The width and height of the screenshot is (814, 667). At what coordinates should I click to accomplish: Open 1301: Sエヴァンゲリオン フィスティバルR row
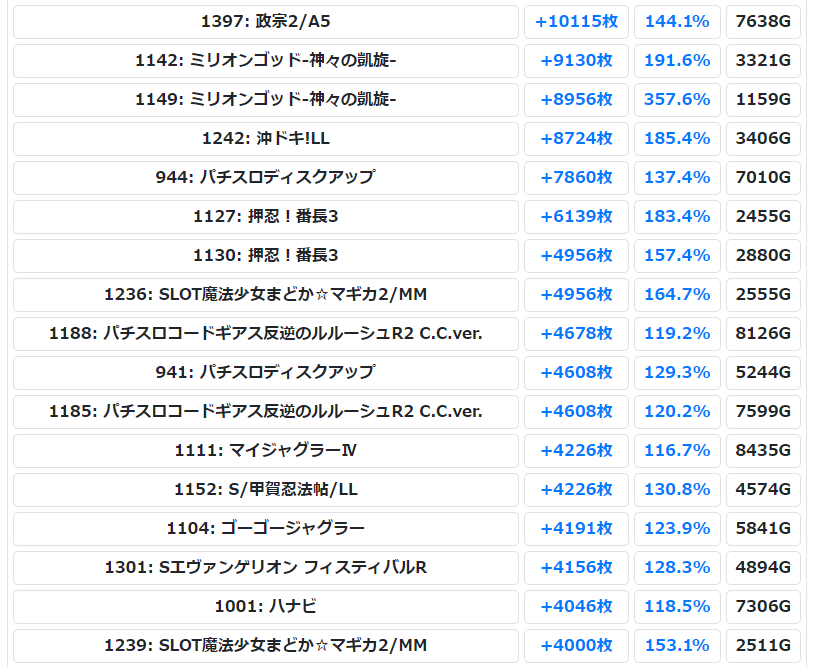pyautogui.click(x=266, y=568)
